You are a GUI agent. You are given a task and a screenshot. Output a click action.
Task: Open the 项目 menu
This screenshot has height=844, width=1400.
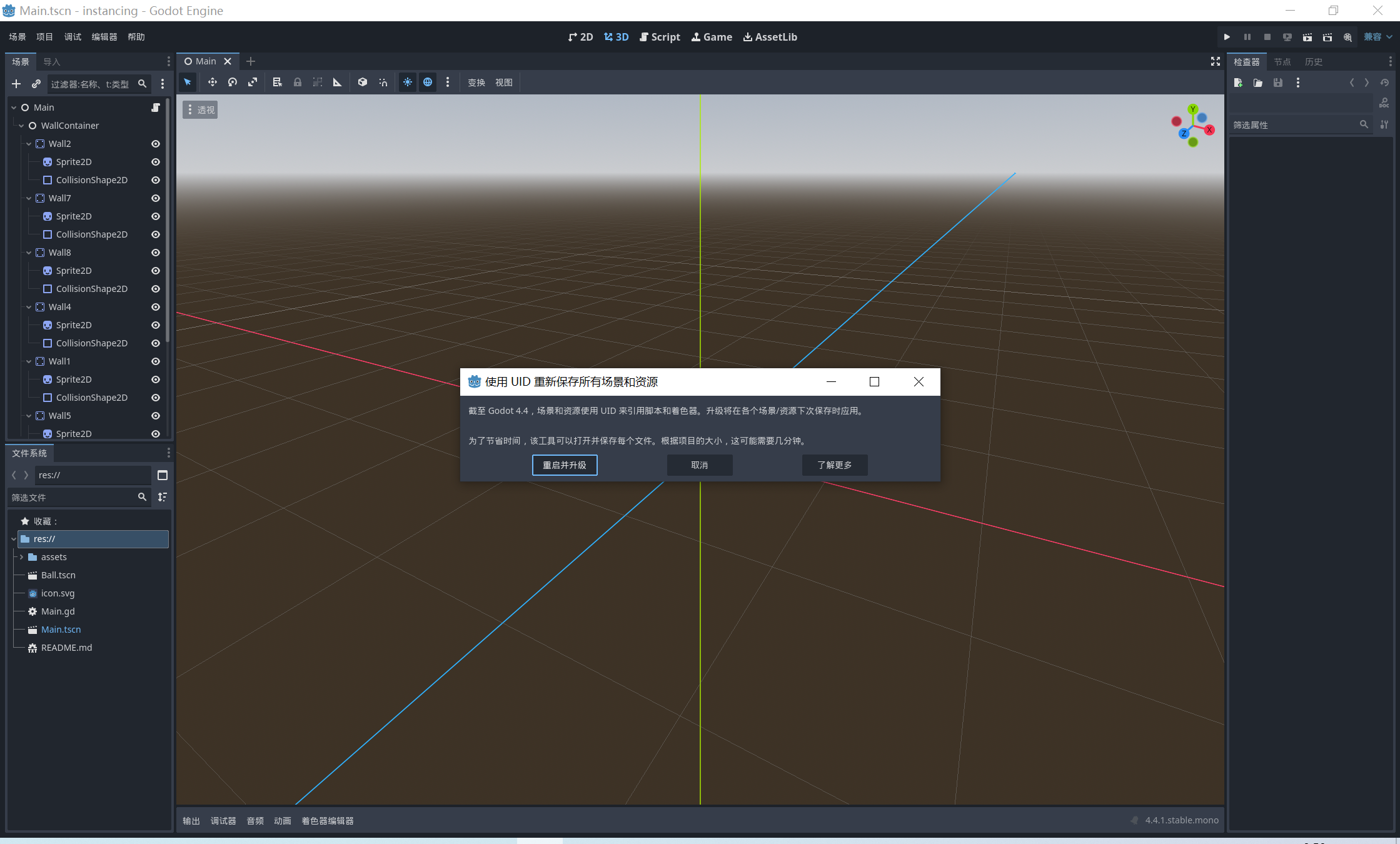pos(44,37)
